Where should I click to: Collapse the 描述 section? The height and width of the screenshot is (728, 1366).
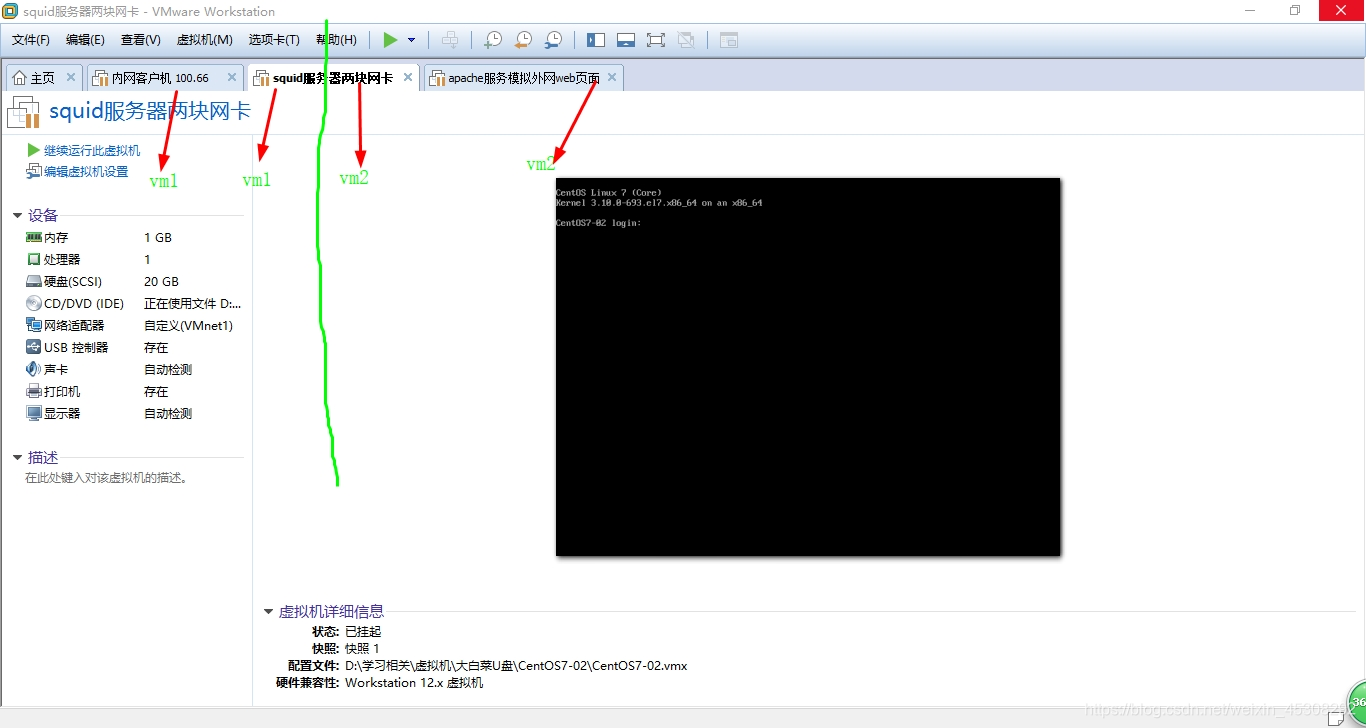[x=18, y=457]
